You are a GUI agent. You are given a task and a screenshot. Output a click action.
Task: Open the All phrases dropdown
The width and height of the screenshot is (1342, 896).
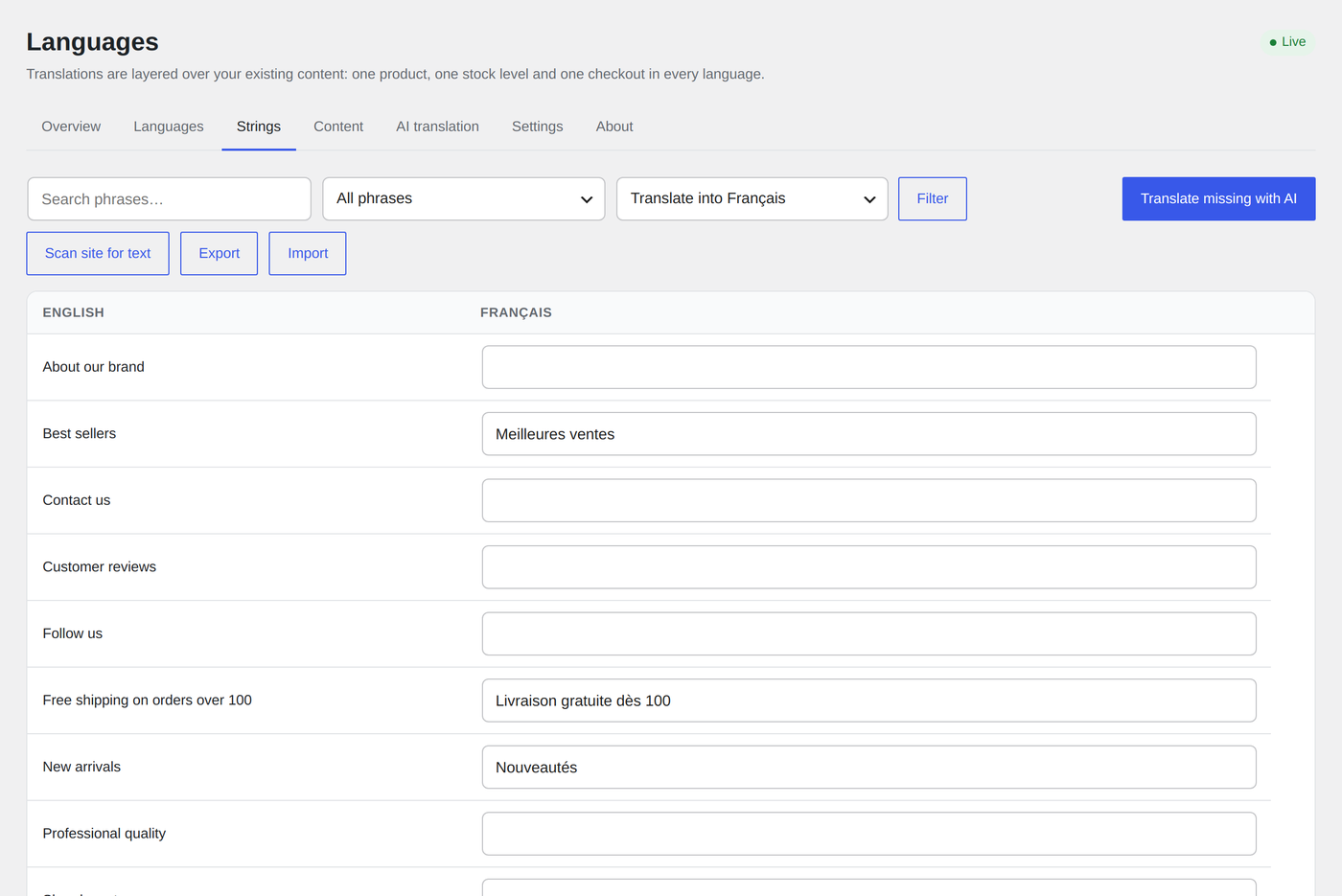464,199
